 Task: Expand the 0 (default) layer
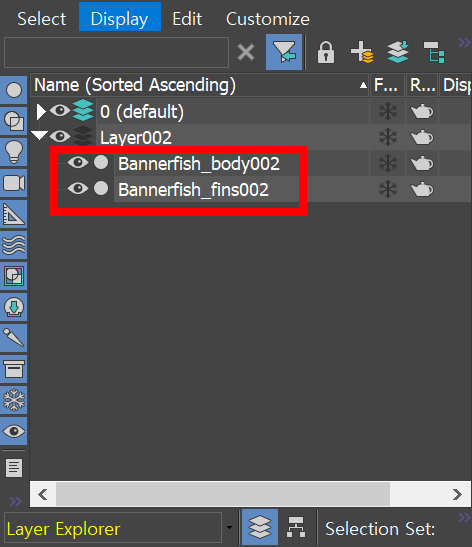click(x=41, y=112)
